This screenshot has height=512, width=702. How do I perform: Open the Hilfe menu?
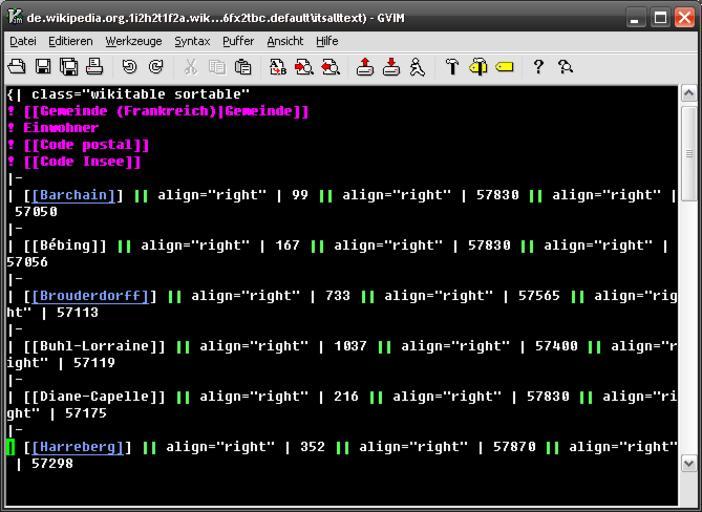pyautogui.click(x=327, y=41)
